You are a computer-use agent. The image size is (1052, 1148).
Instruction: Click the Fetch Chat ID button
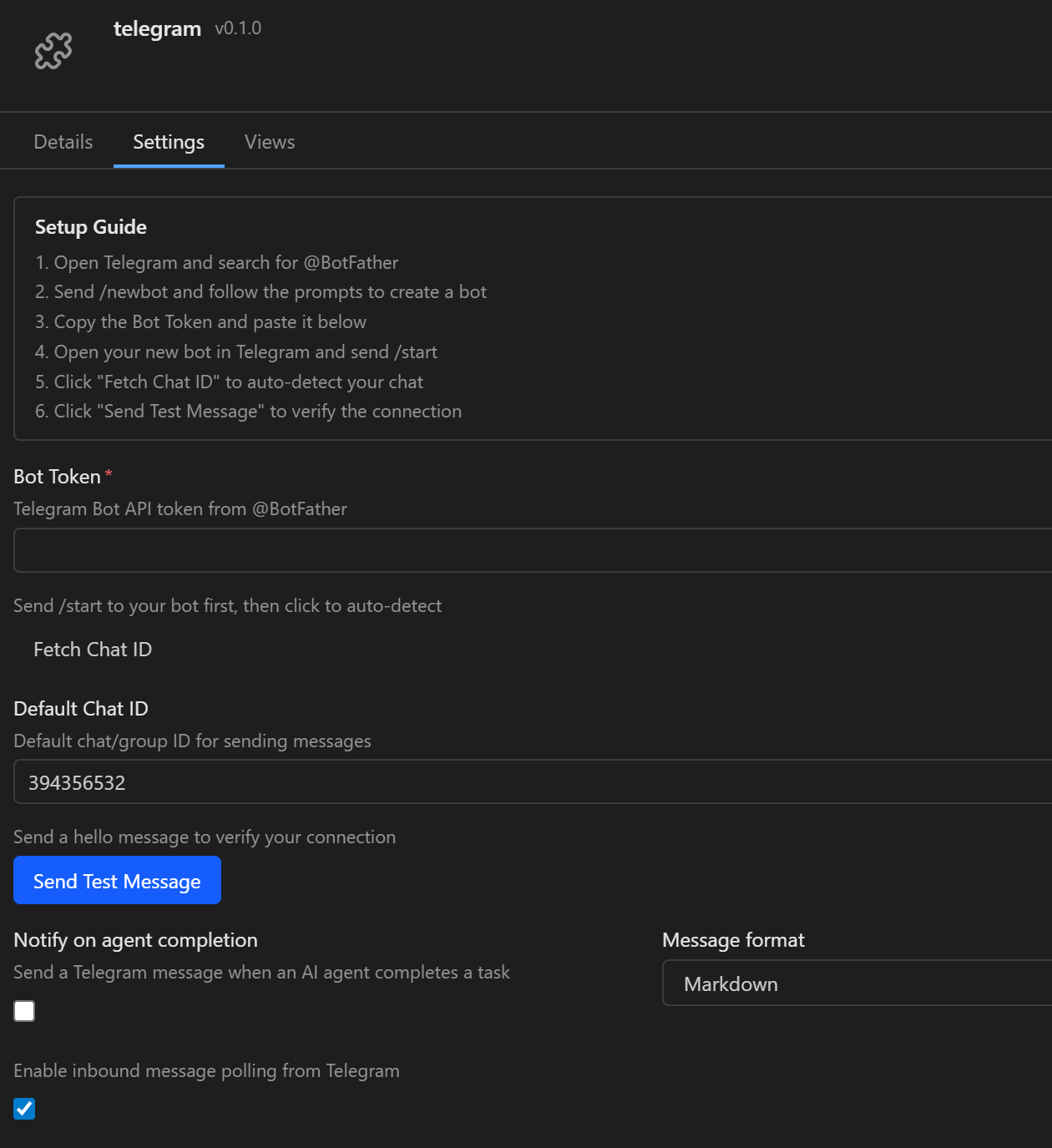[93, 650]
